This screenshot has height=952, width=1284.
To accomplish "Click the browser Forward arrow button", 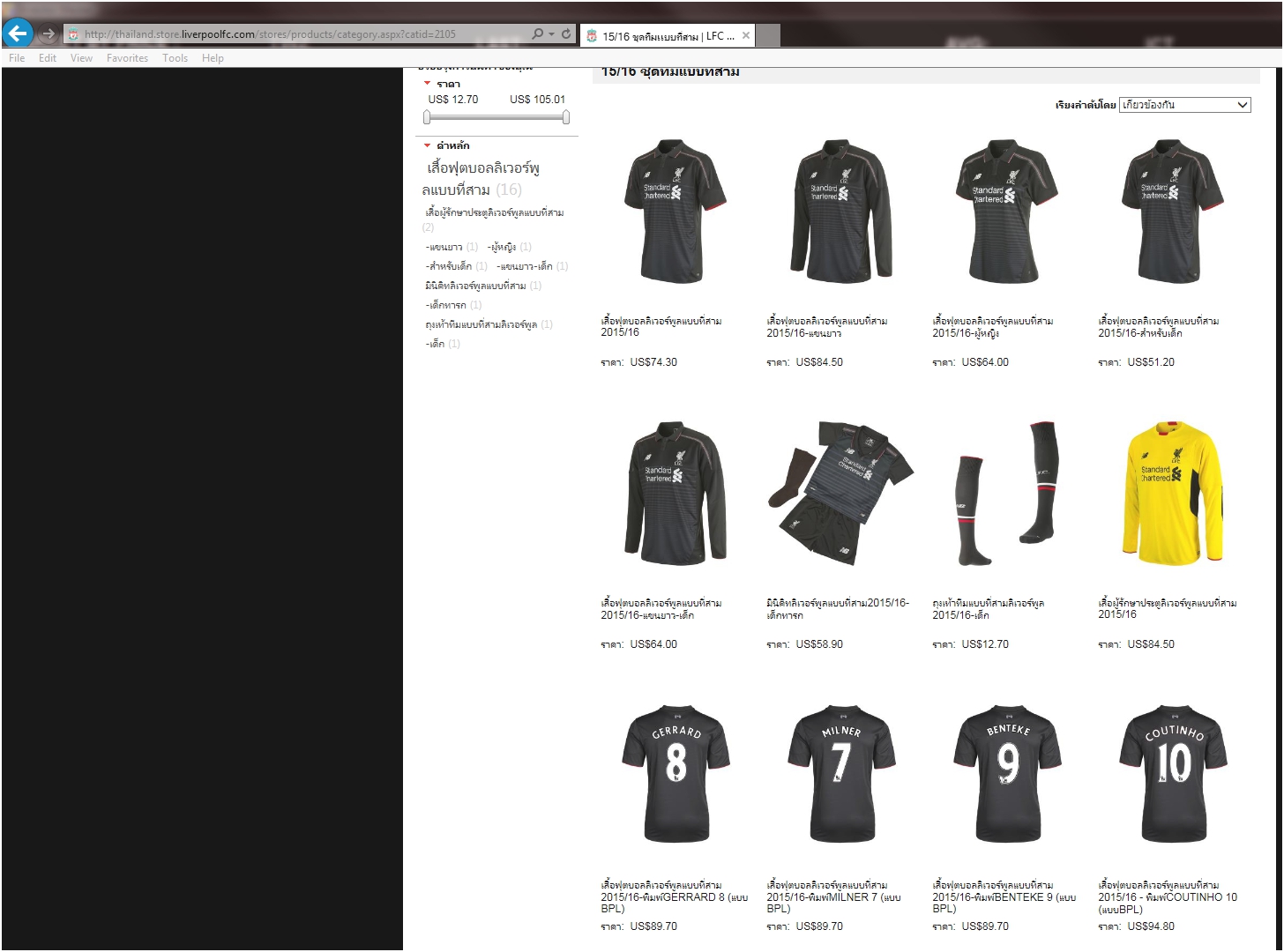I will 49,34.
